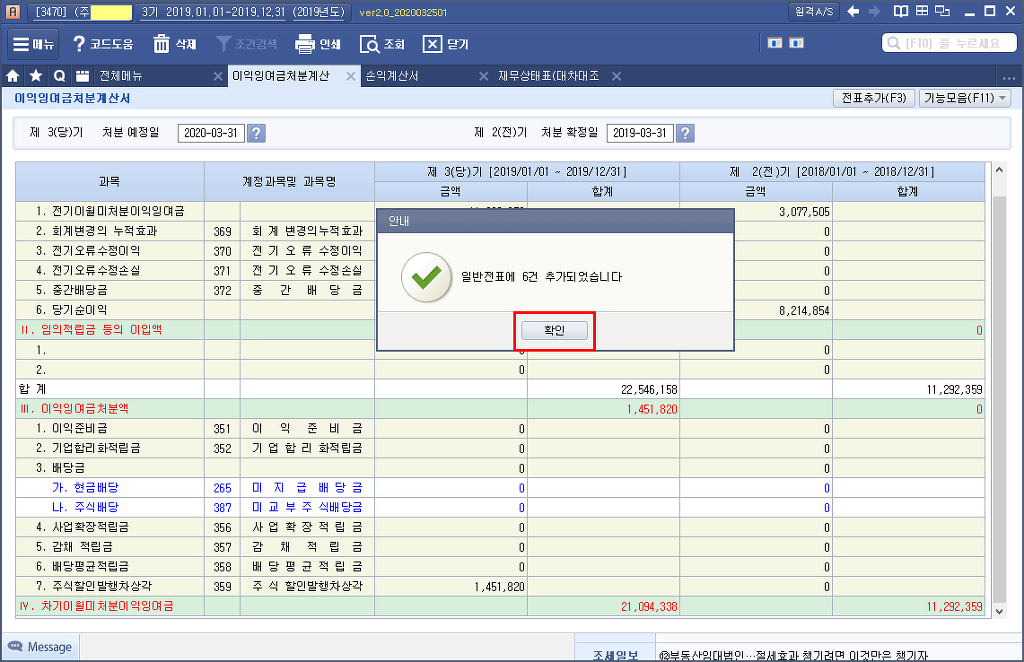
Task: Close the 재무상태표 tab
Action: [x=616, y=76]
